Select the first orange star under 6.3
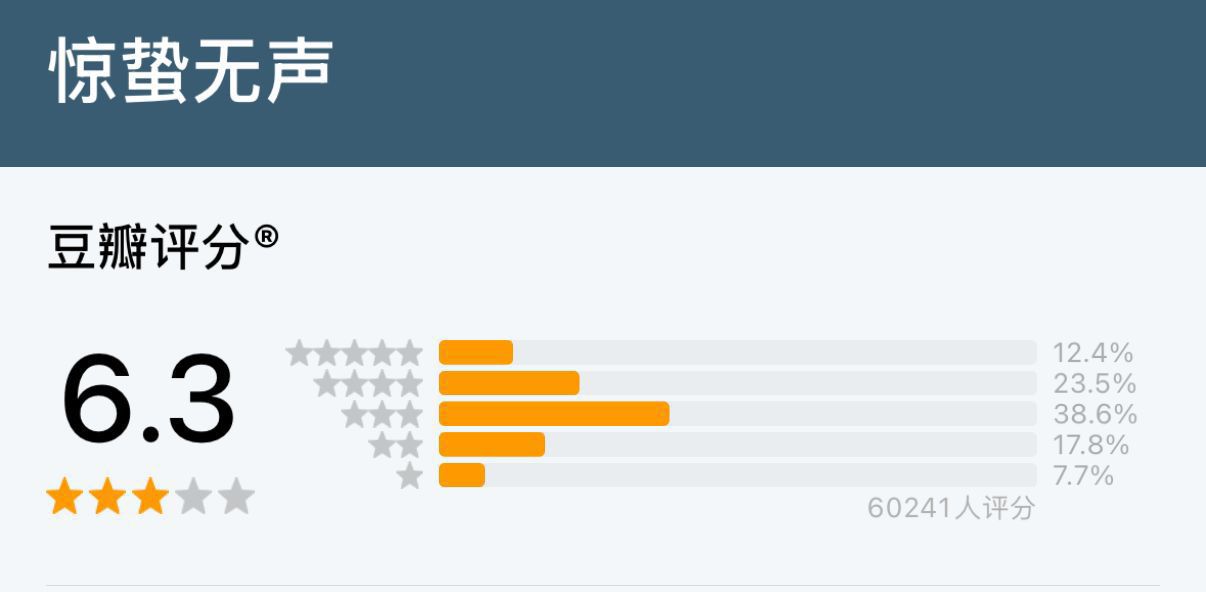This screenshot has width=1206, height=592. tap(64, 497)
